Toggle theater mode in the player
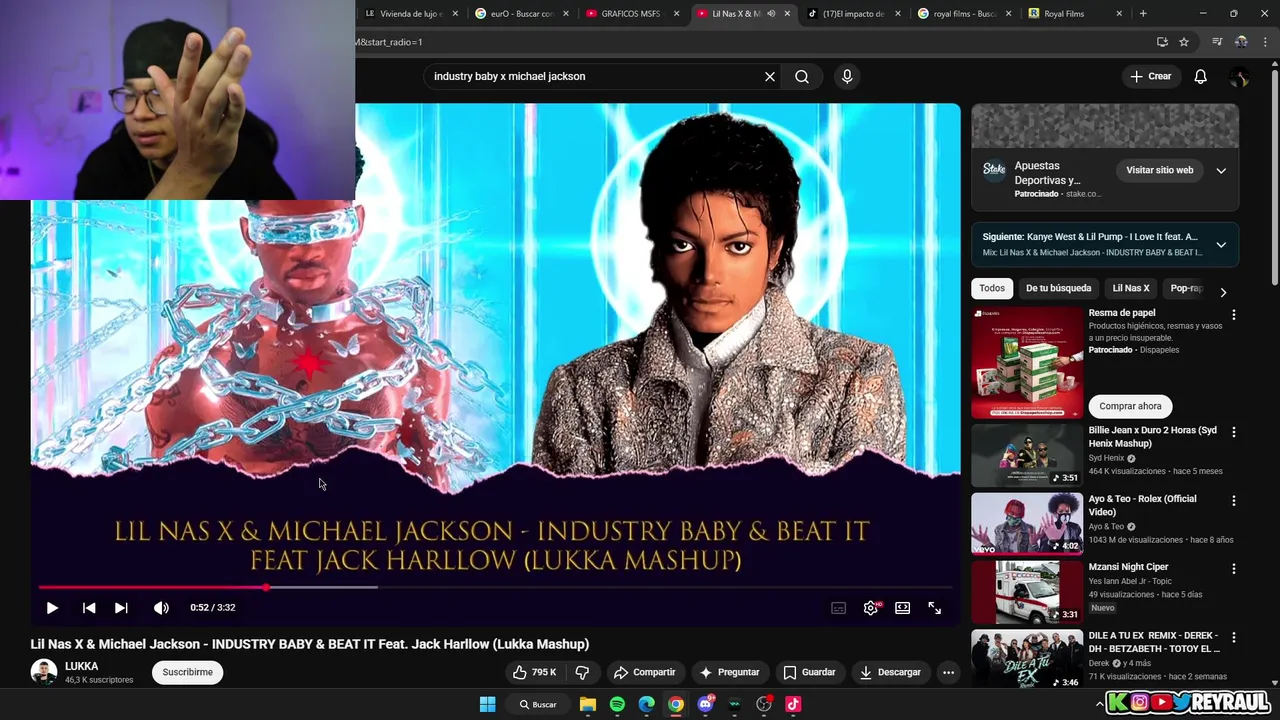The height and width of the screenshot is (720, 1280). click(x=903, y=608)
